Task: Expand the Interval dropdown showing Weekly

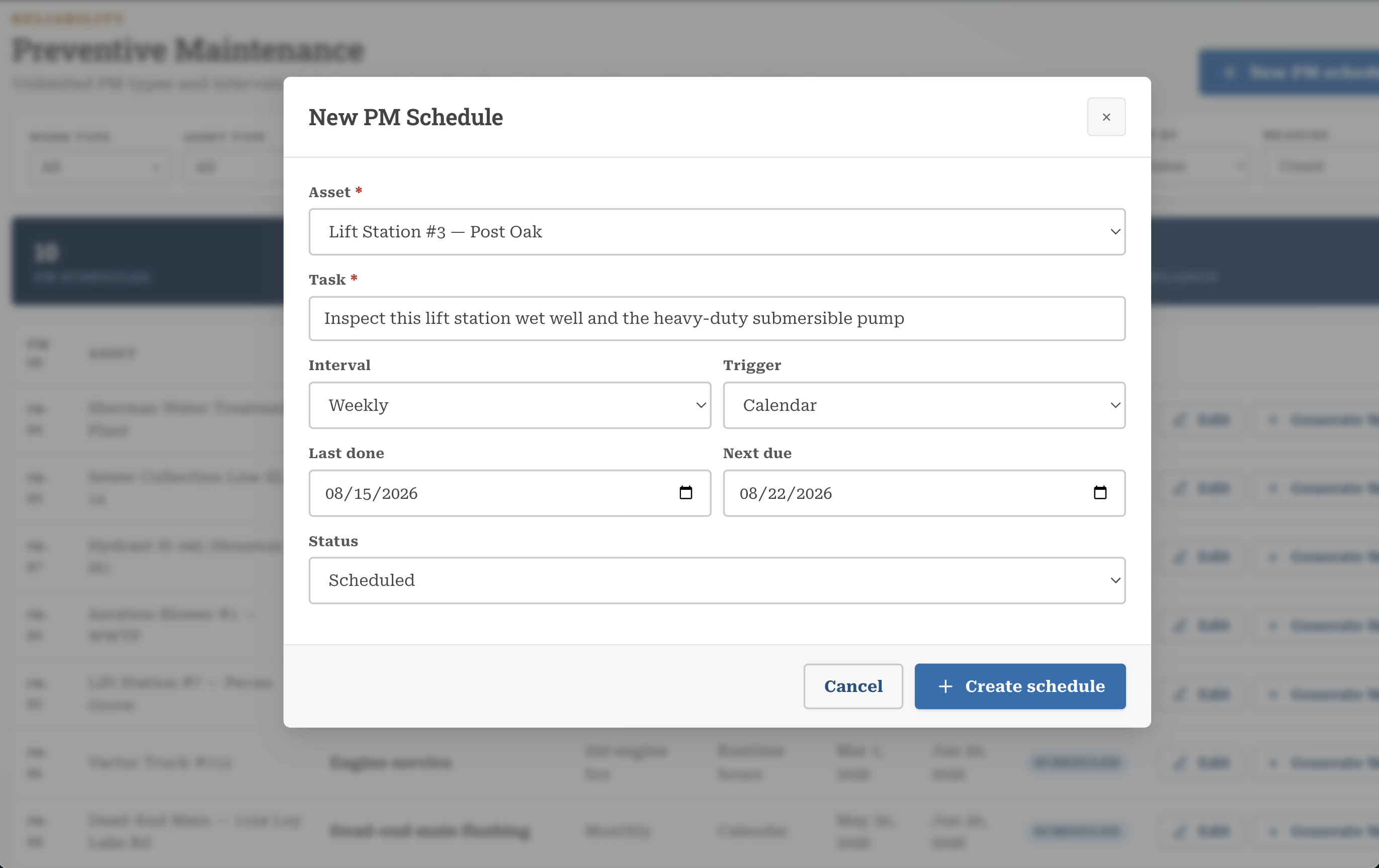Action: tap(509, 405)
